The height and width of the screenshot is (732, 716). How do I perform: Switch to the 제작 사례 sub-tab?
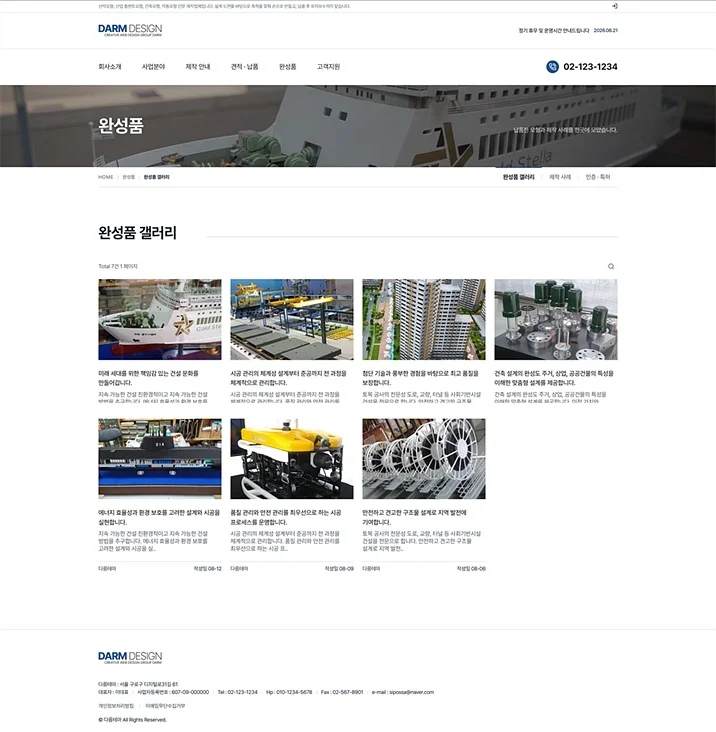tap(560, 177)
